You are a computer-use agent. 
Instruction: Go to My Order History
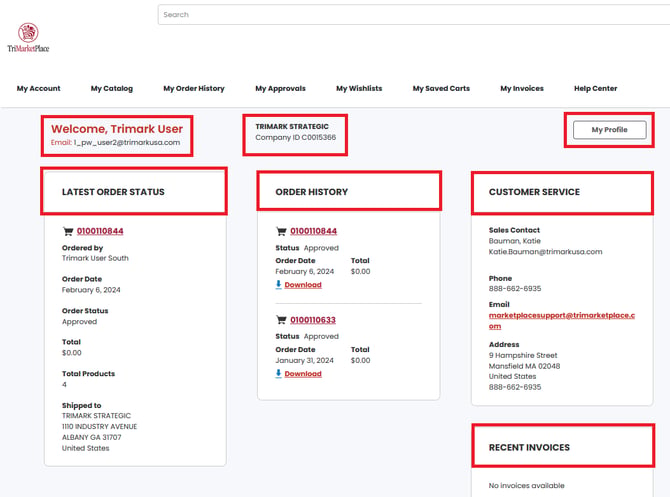(x=194, y=88)
